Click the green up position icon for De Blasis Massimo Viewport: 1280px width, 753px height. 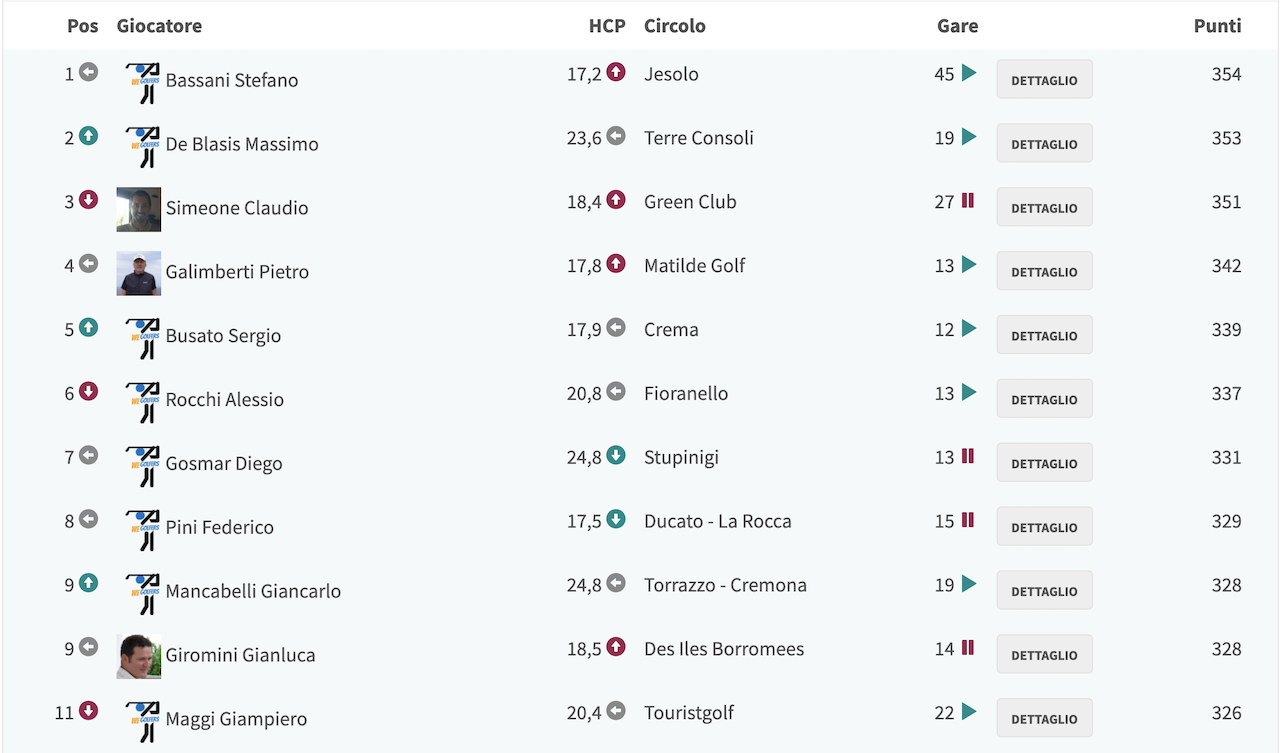coord(88,136)
